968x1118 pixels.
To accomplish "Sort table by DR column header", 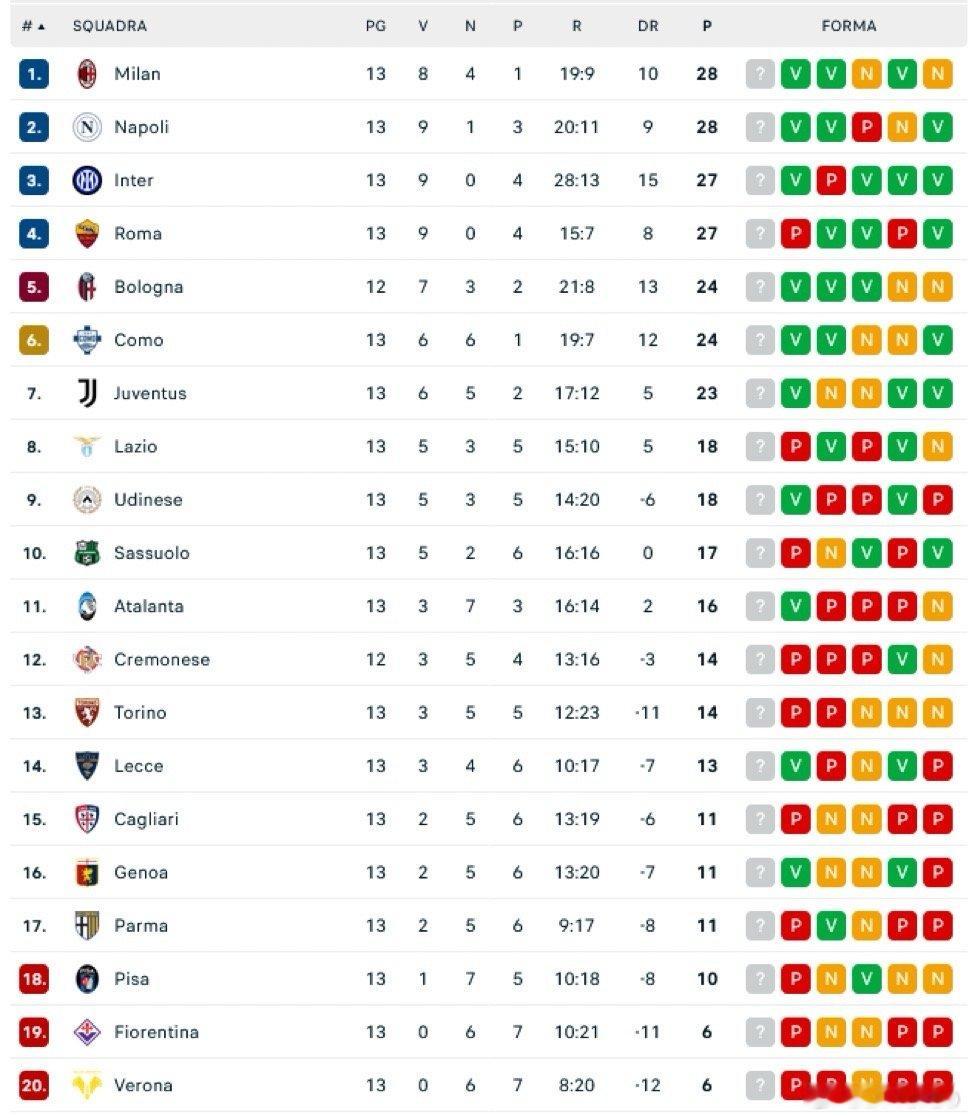I will pos(648,26).
